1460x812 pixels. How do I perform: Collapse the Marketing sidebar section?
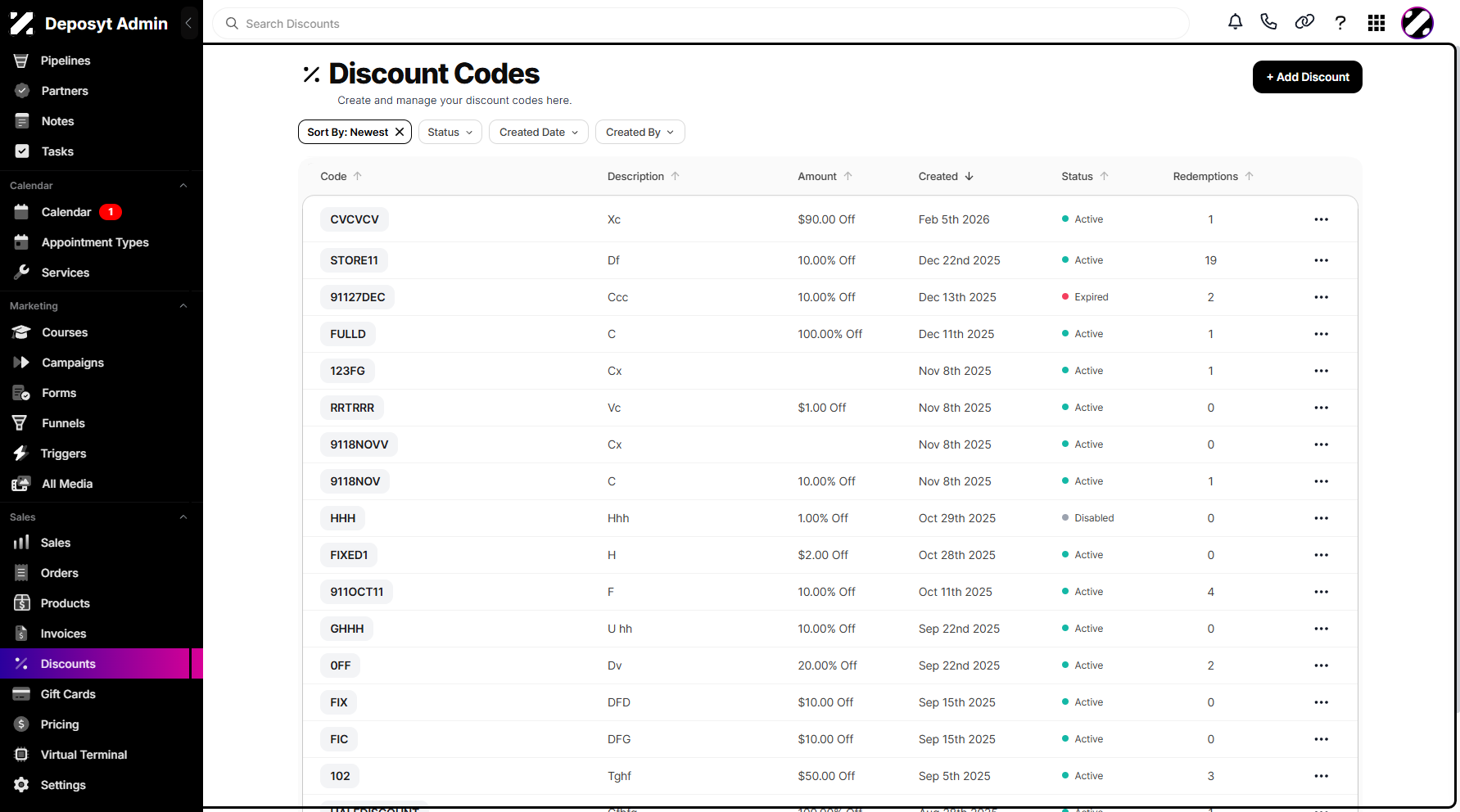(183, 306)
